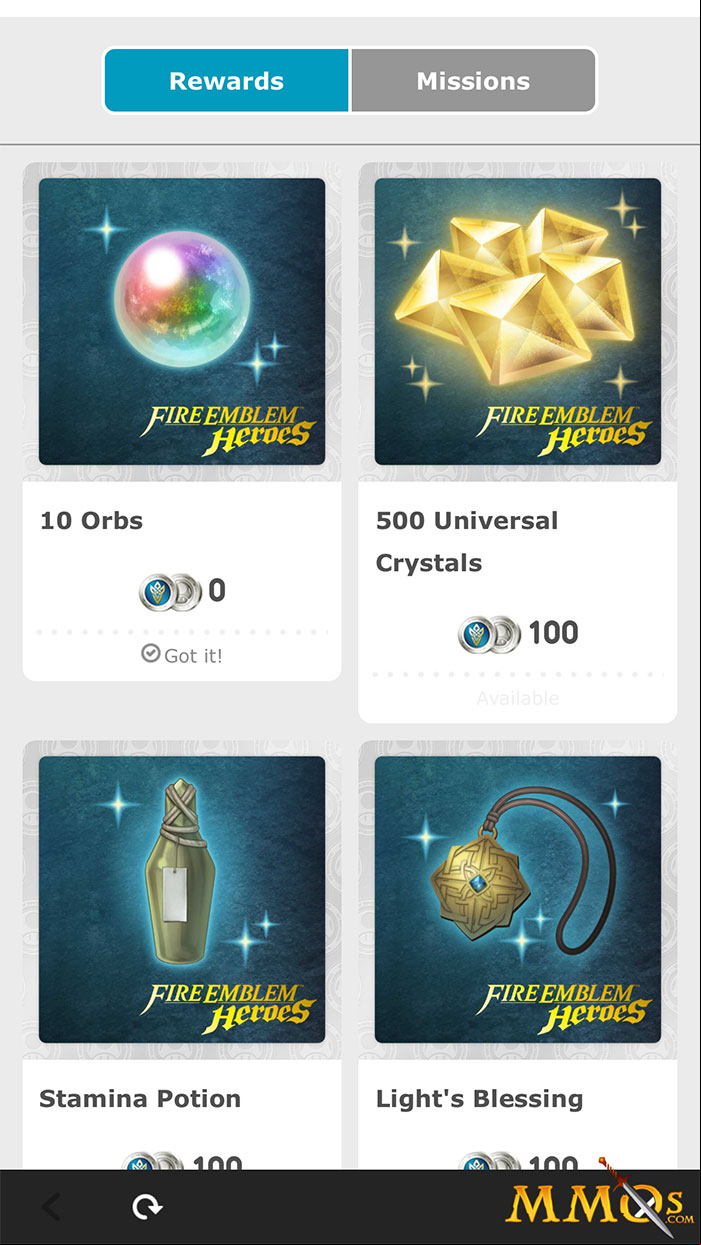The height and width of the screenshot is (1245, 701).
Task: Tap the Light's Blessing amulet image
Action: pyautogui.click(x=518, y=900)
